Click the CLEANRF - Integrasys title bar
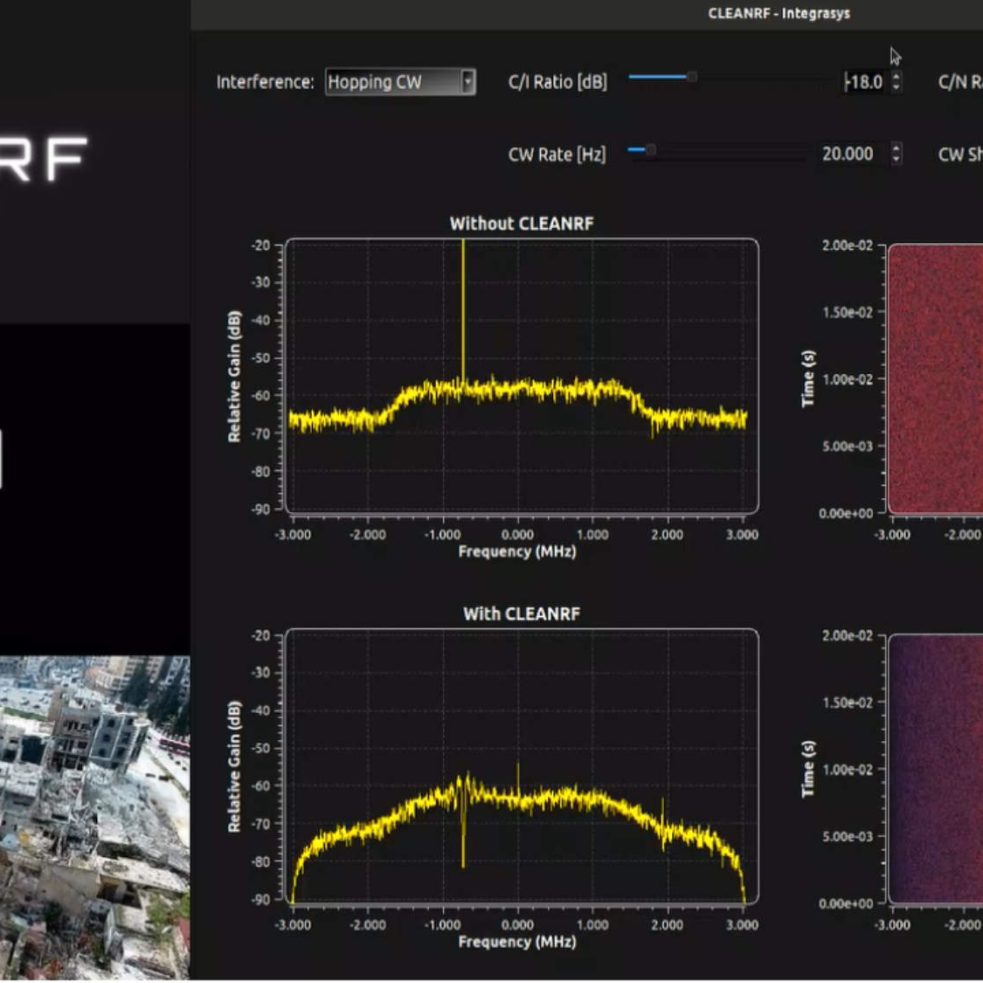Viewport: 983px width, 983px height. (778, 13)
